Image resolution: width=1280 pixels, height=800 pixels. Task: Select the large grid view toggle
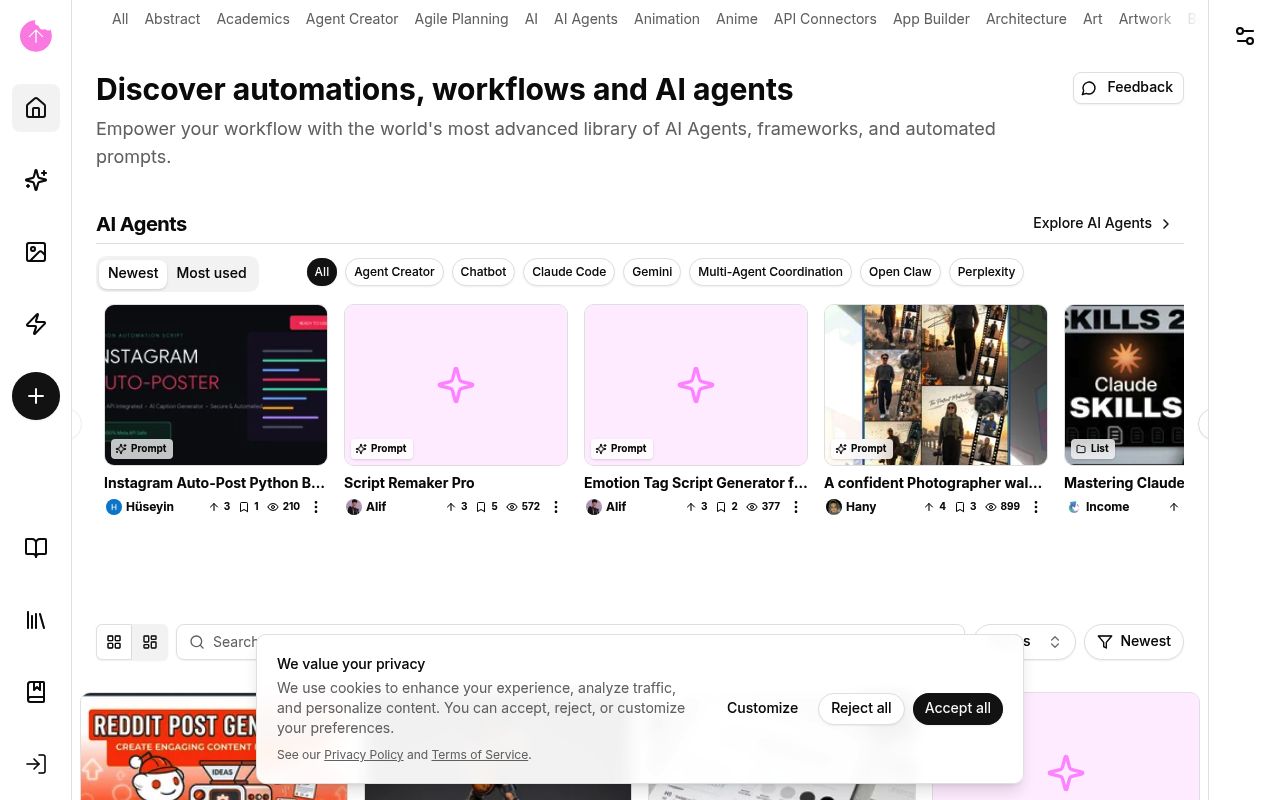click(114, 642)
